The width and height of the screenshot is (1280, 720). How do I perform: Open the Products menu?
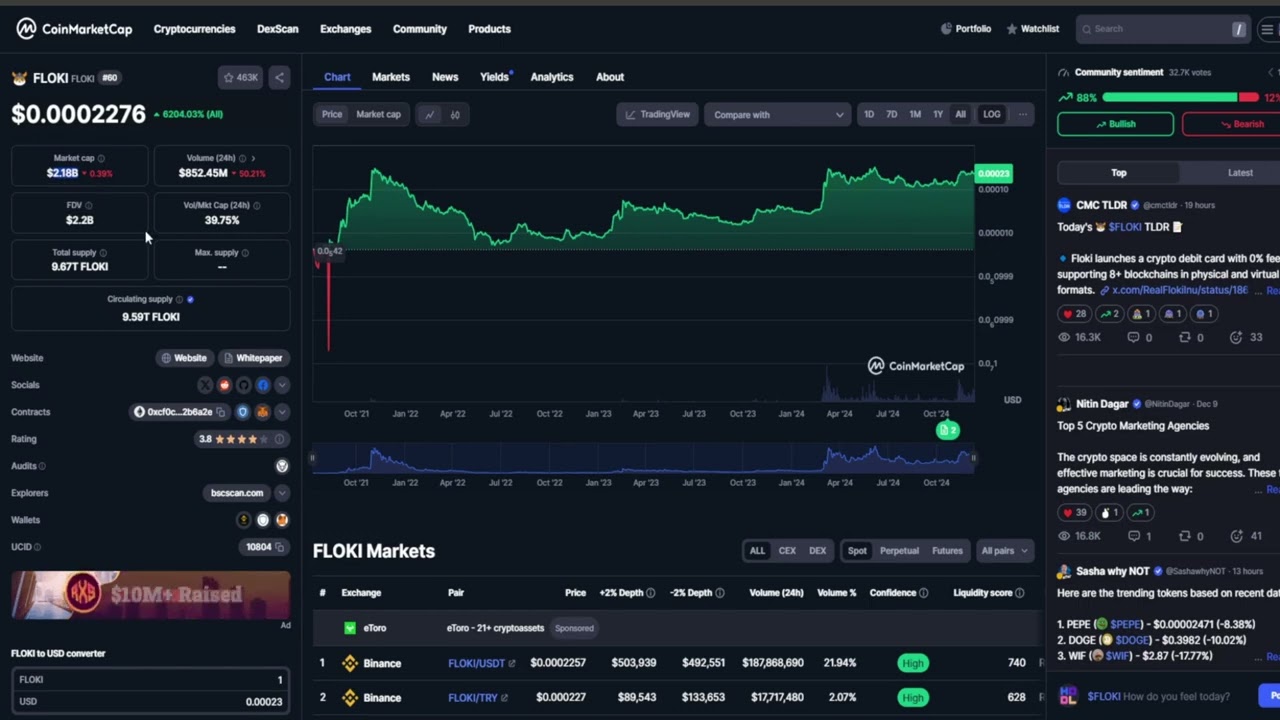(489, 29)
